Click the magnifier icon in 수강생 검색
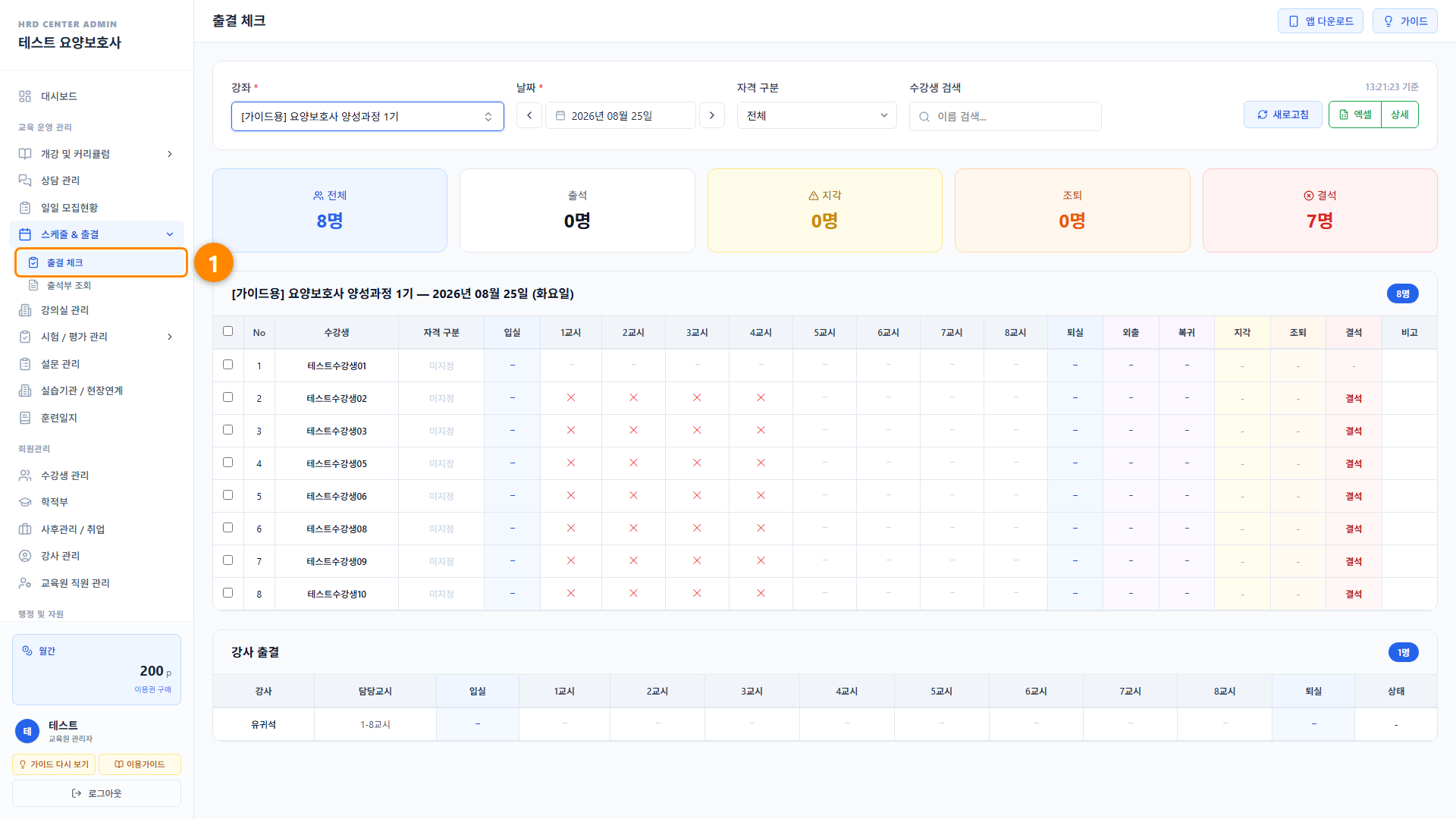 pos(924,117)
